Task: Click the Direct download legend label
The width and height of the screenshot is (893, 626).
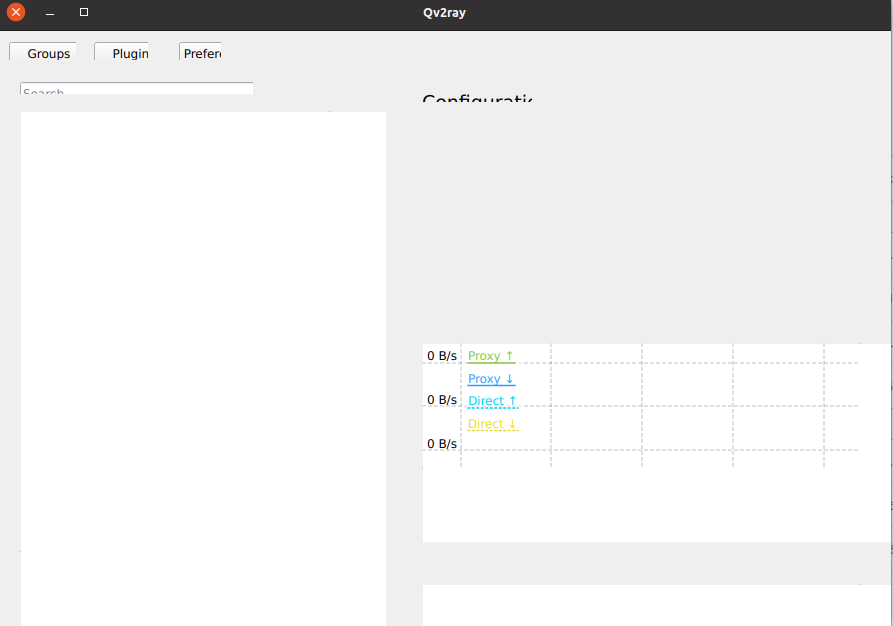Action: point(493,424)
